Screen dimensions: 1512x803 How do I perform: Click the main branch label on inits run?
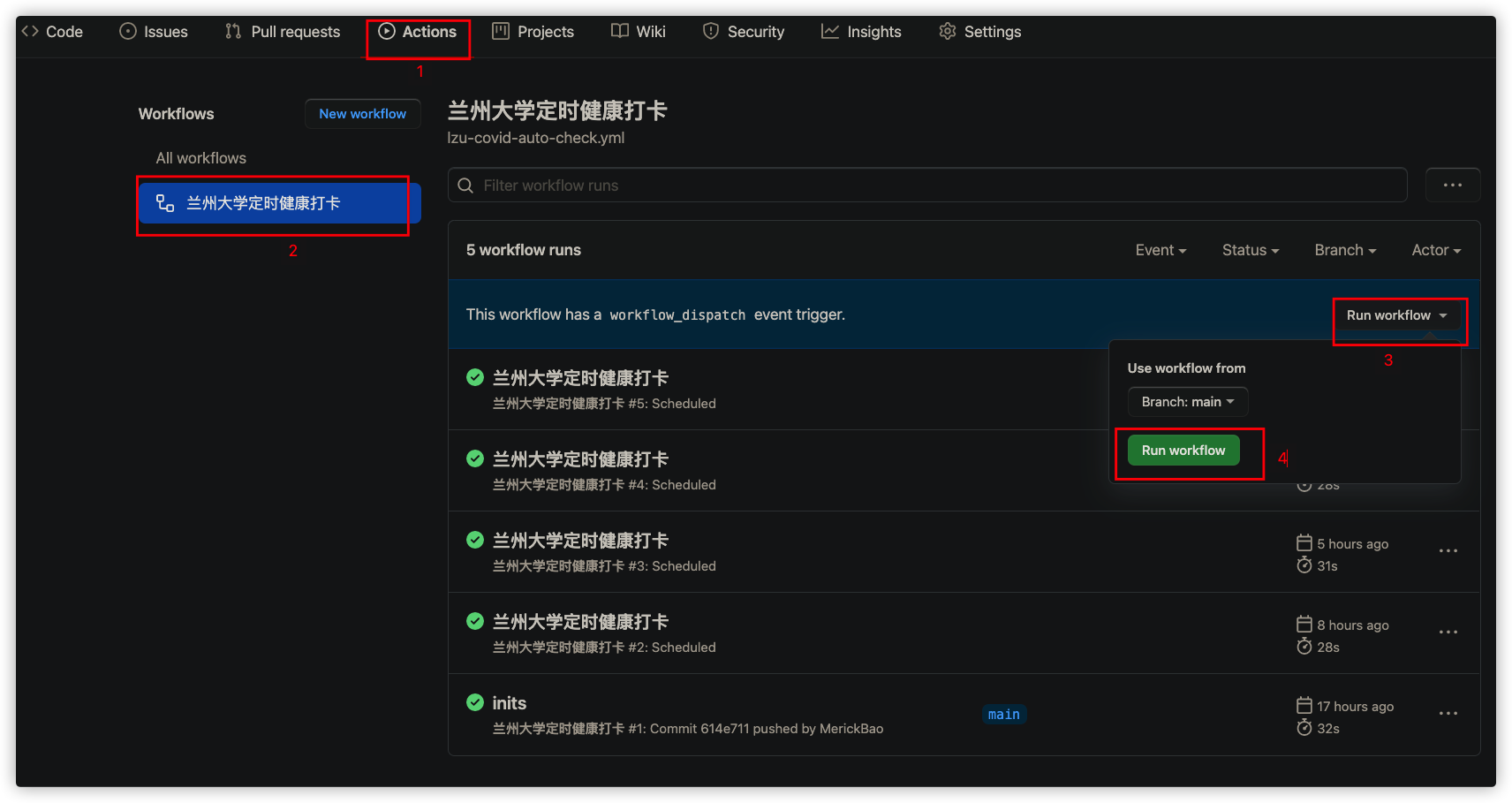tap(1004, 715)
